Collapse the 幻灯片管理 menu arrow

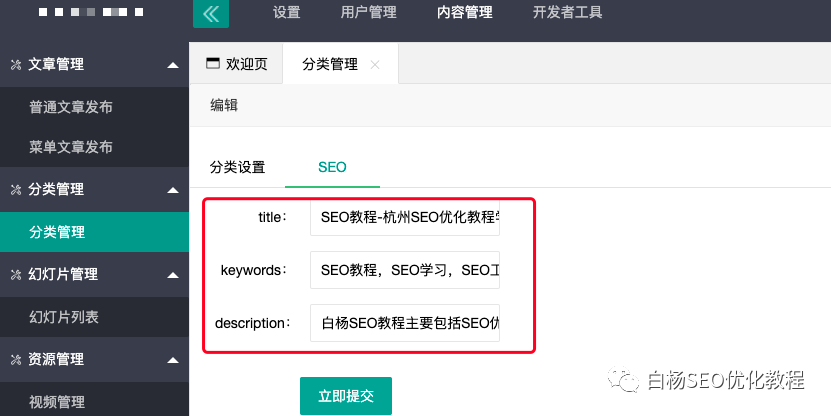[172, 274]
